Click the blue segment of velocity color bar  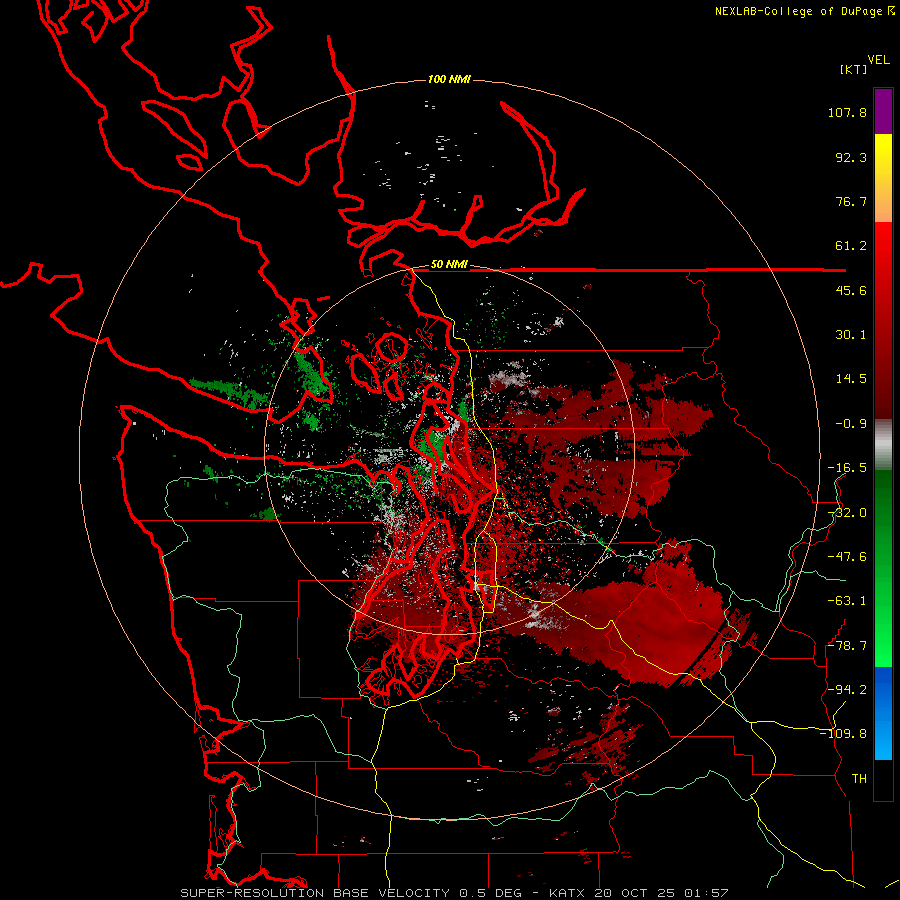click(883, 713)
